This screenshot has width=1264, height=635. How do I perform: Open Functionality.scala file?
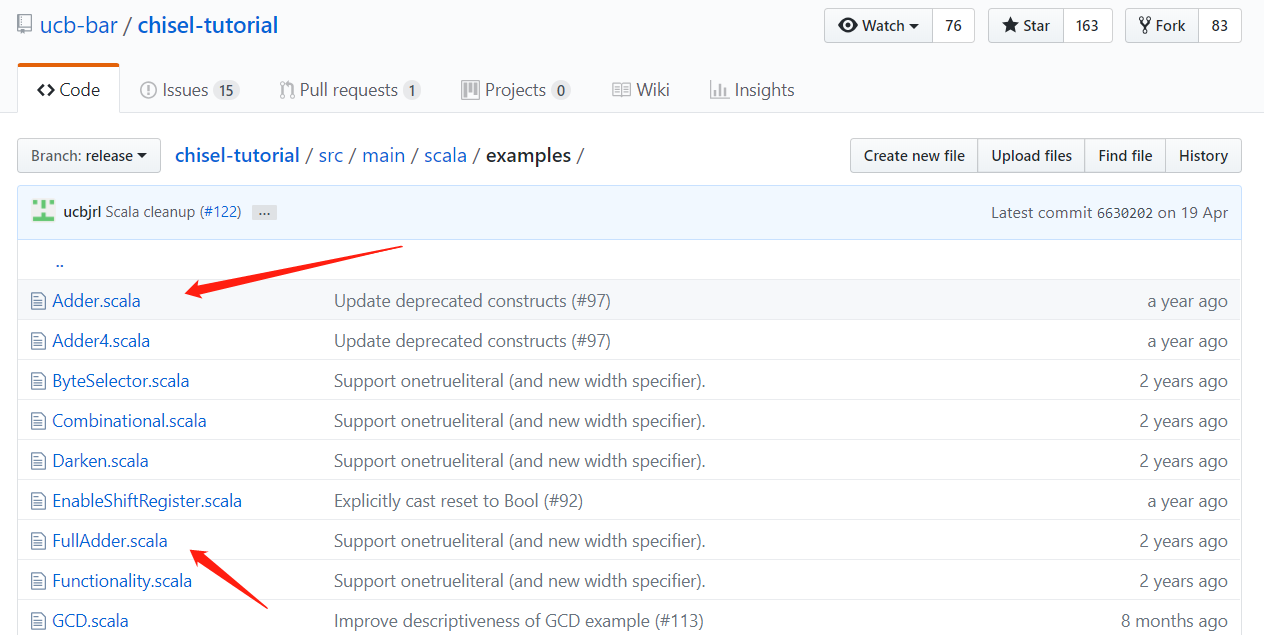coord(122,581)
